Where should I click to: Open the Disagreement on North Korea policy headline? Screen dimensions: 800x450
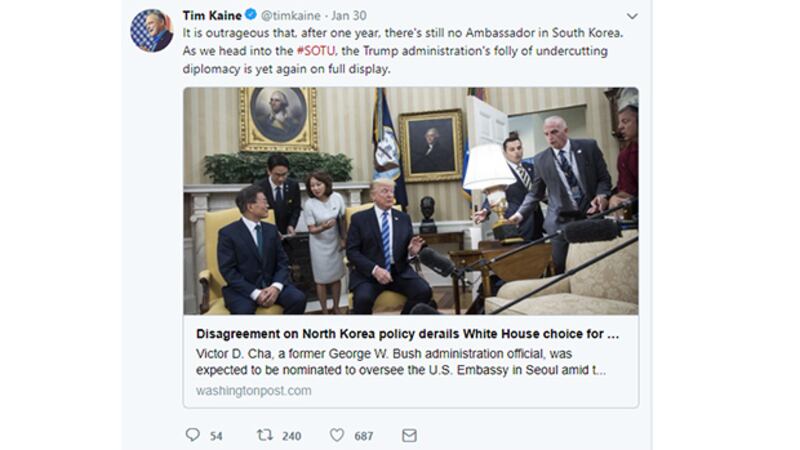(x=407, y=334)
